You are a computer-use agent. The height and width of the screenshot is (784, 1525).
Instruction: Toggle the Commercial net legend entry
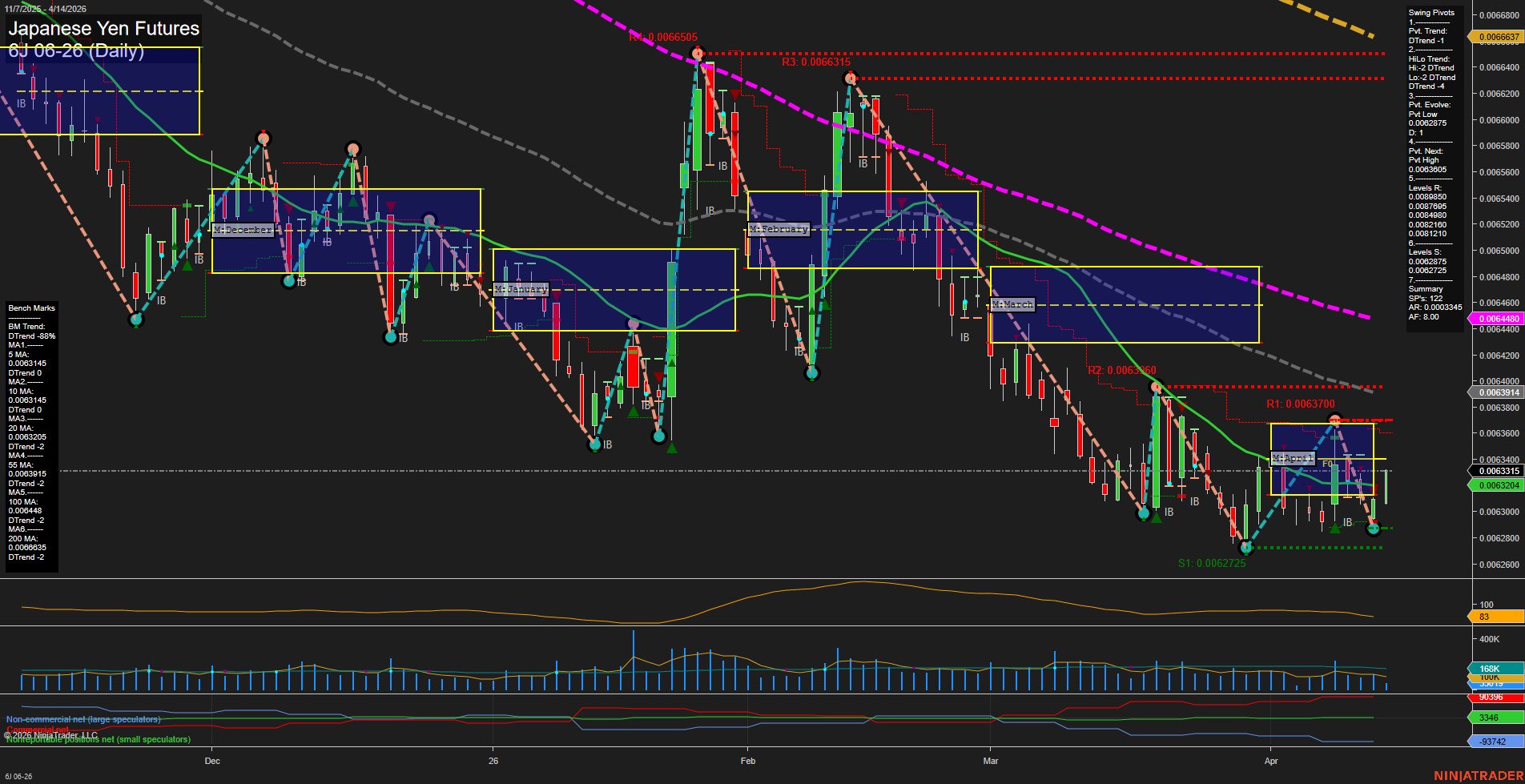coord(38,730)
